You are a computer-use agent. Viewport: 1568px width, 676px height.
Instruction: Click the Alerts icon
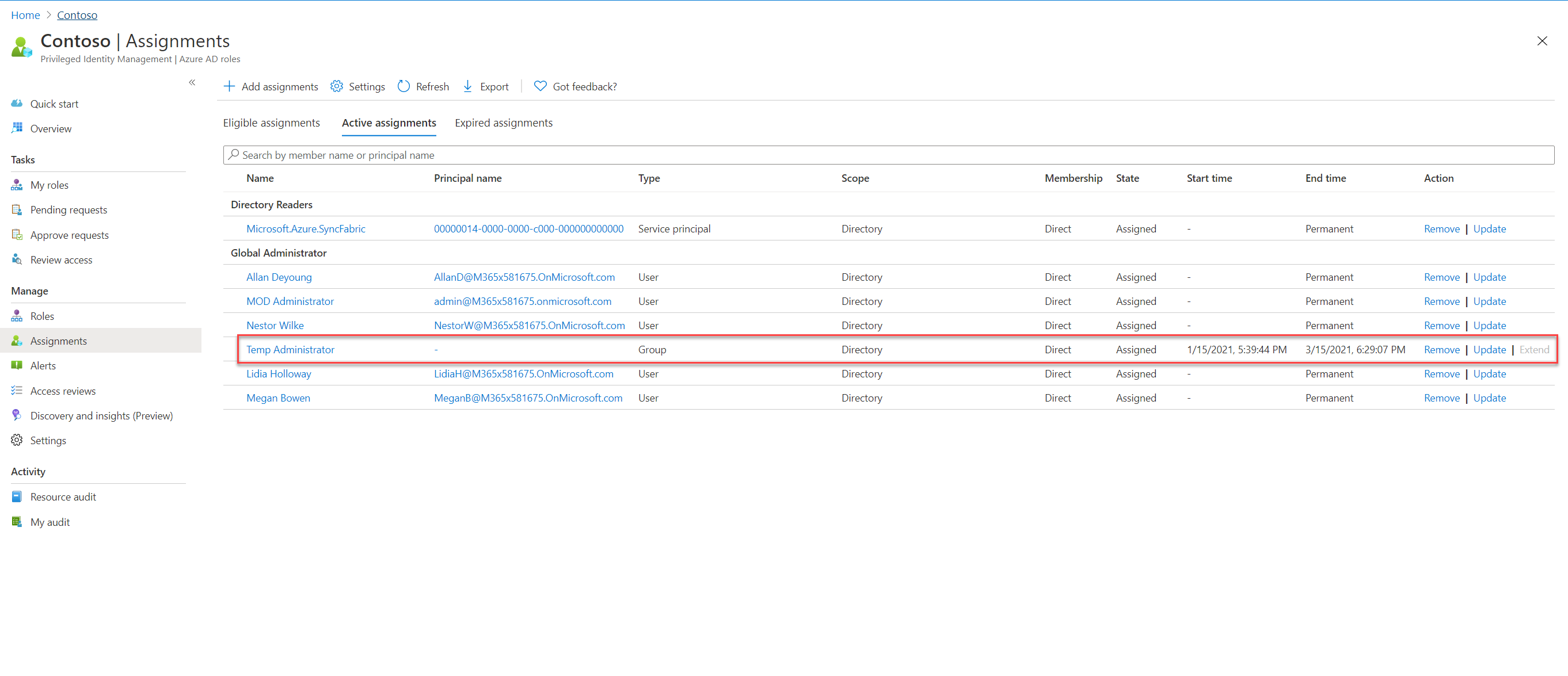(x=17, y=365)
